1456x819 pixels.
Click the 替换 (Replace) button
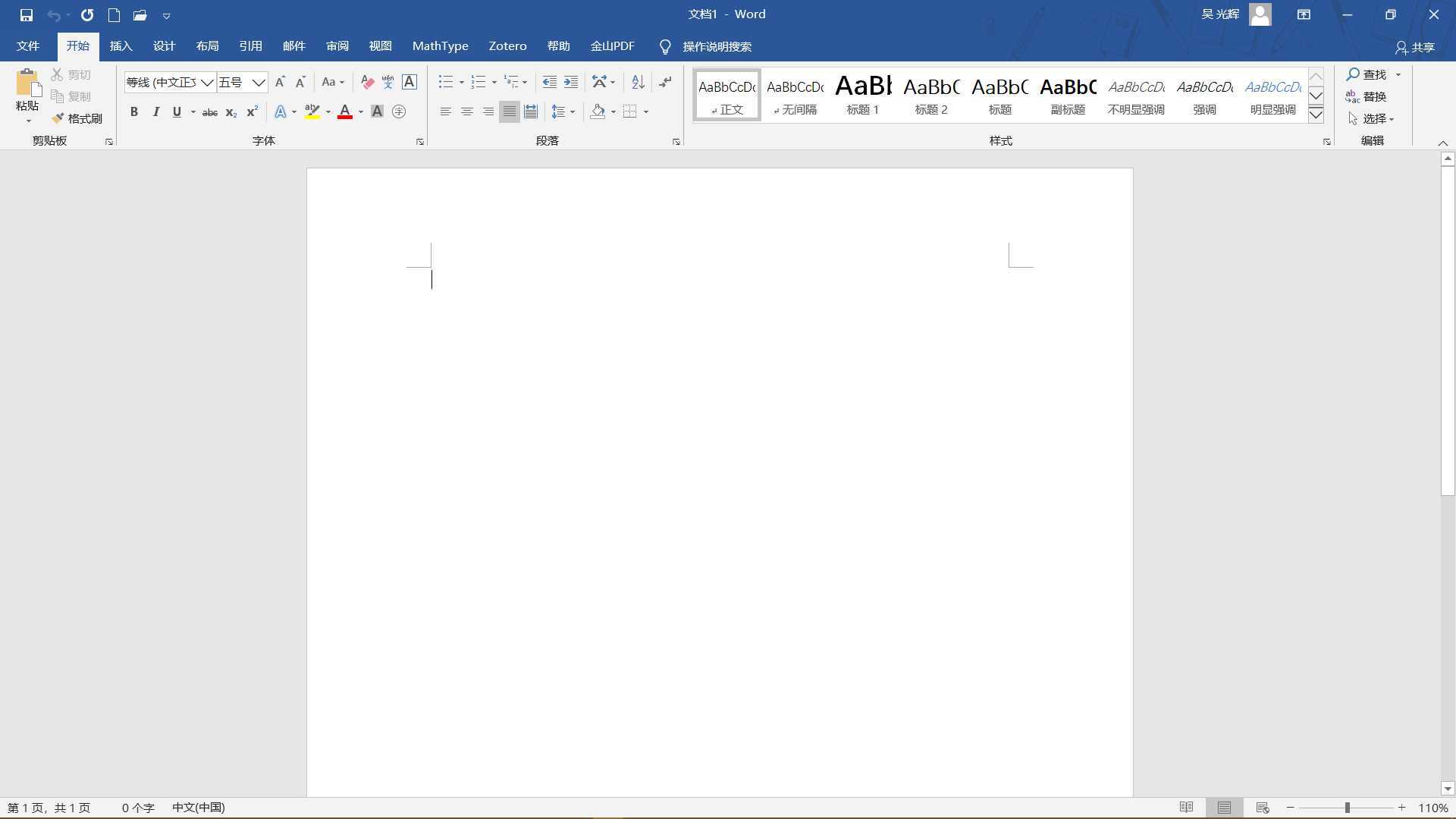click(1366, 96)
